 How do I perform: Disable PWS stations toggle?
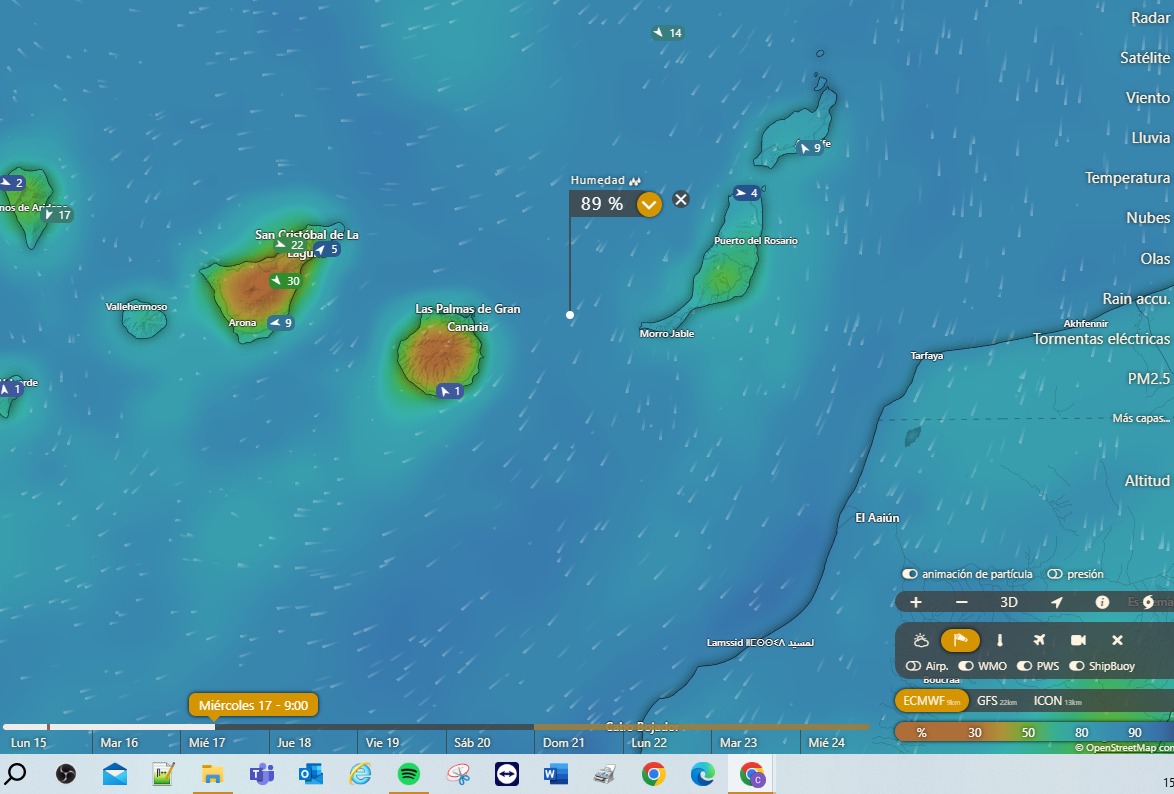[x=1024, y=666]
